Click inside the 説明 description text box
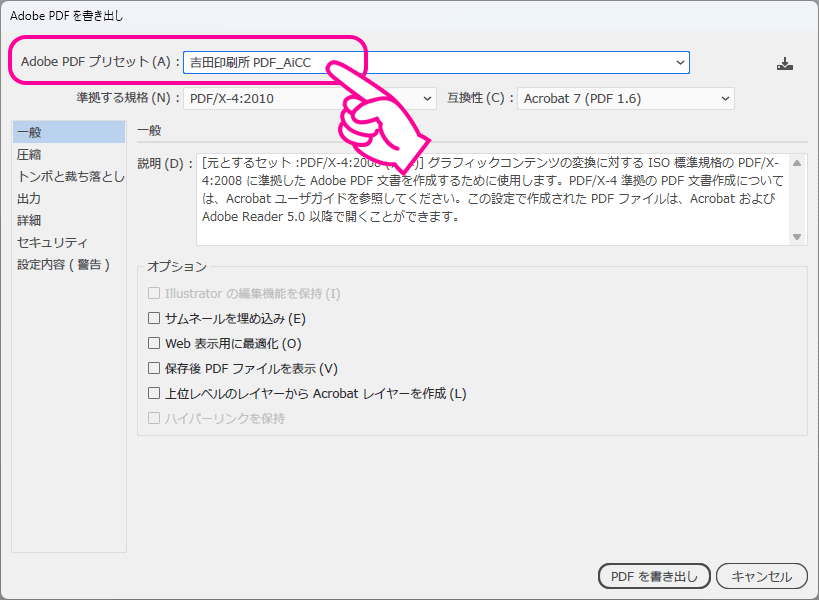Image resolution: width=819 pixels, height=600 pixels. (x=494, y=199)
